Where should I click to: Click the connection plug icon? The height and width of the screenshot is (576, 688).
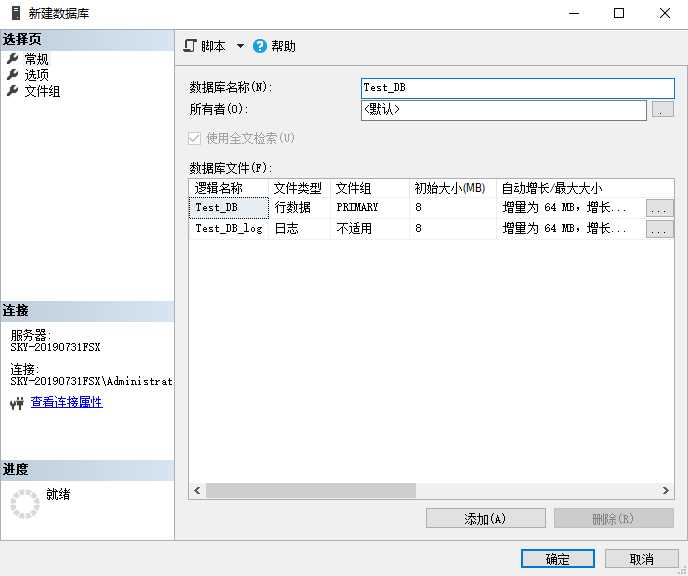click(x=17, y=403)
